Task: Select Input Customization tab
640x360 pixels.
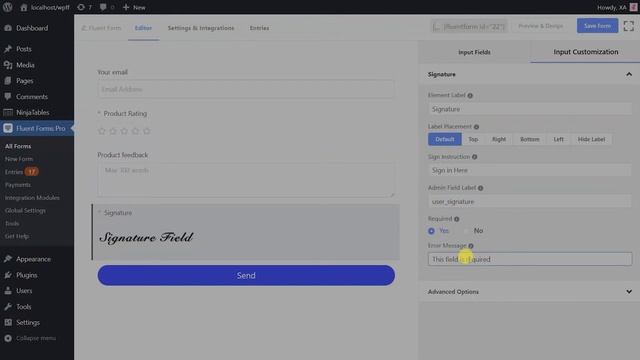Action: pos(585,52)
